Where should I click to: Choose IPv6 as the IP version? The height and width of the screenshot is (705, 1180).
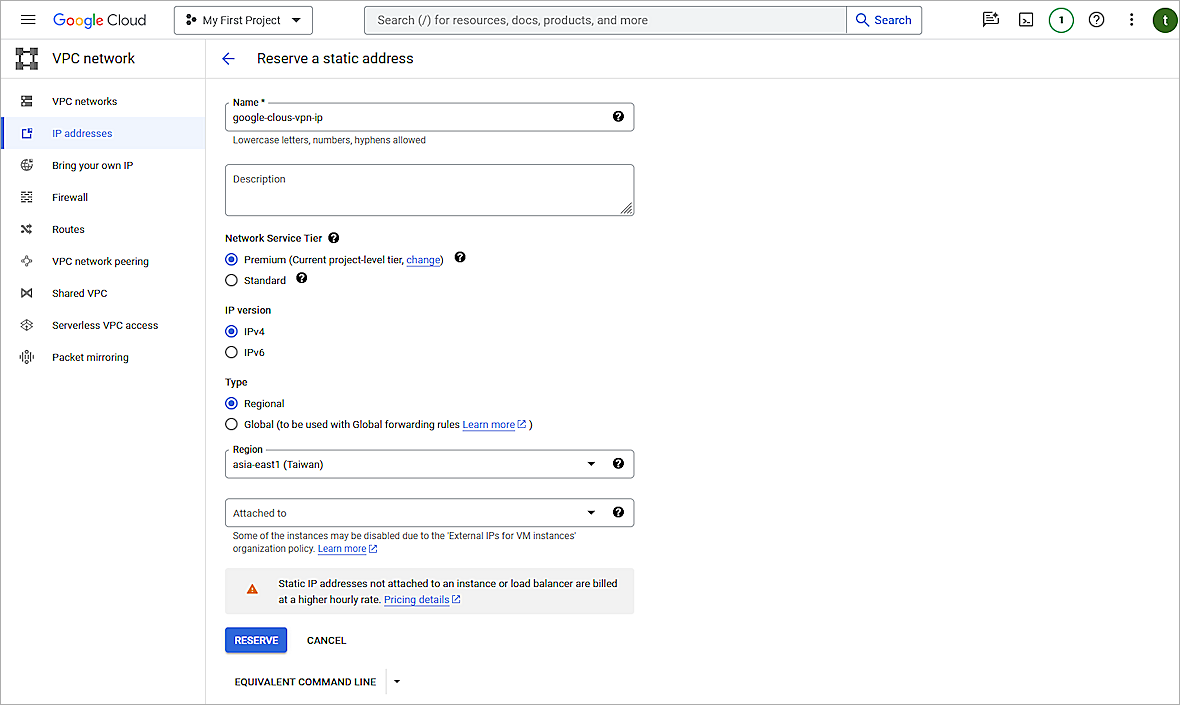tap(231, 352)
